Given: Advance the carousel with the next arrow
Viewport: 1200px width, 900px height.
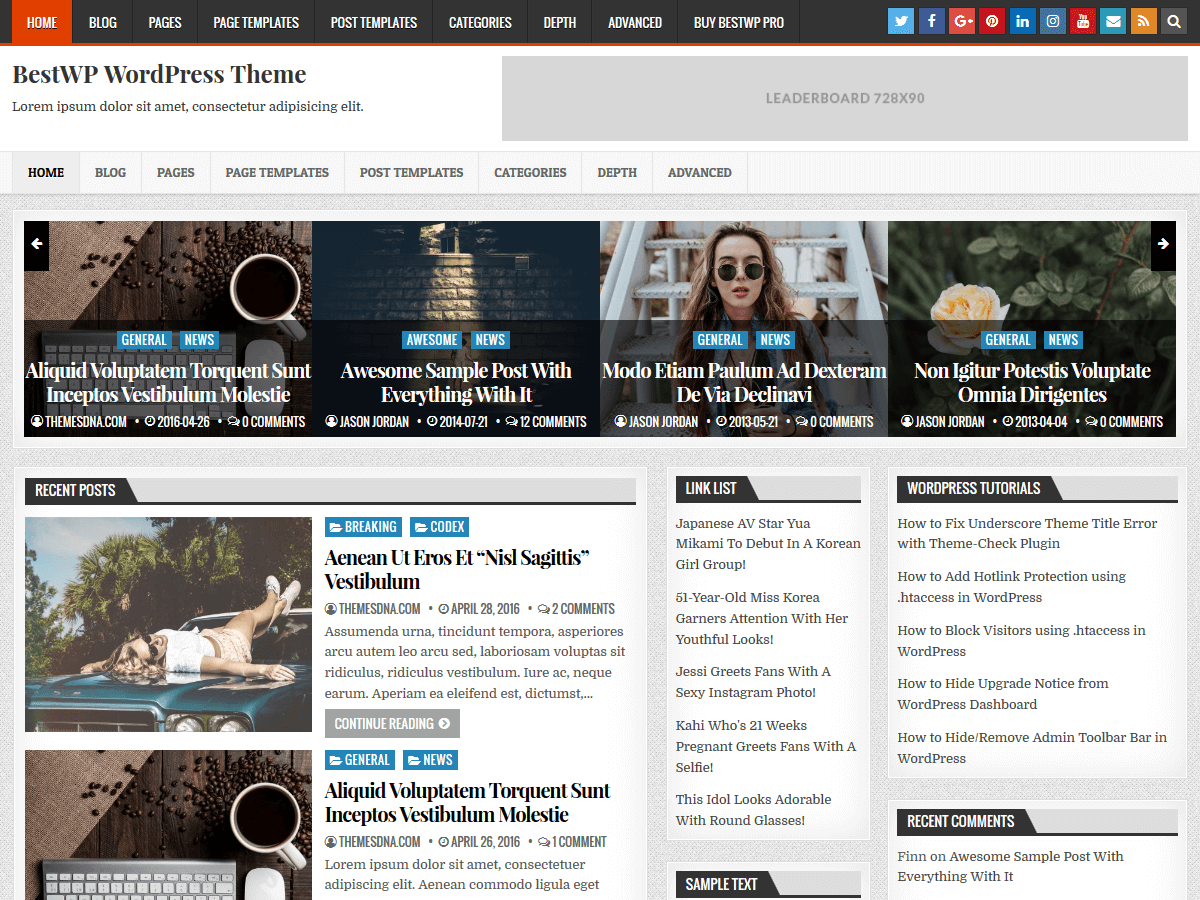Looking at the screenshot, I should tap(1163, 245).
